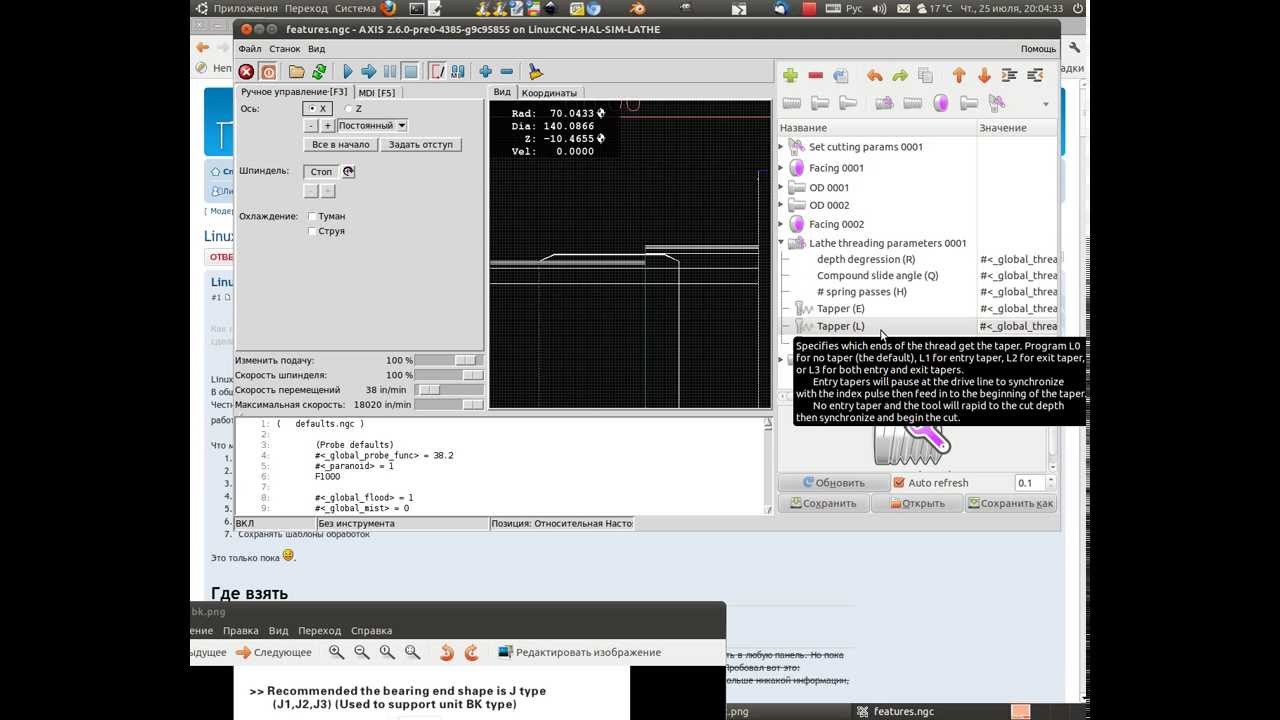The height and width of the screenshot is (720, 1280).
Task: Toggle the machine power icon
Action: click(x=268, y=72)
